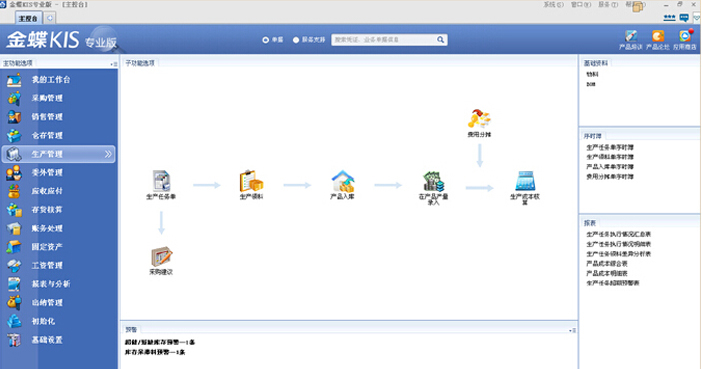
Task: Open the 产品成本明细表 report link
Action: (607, 273)
